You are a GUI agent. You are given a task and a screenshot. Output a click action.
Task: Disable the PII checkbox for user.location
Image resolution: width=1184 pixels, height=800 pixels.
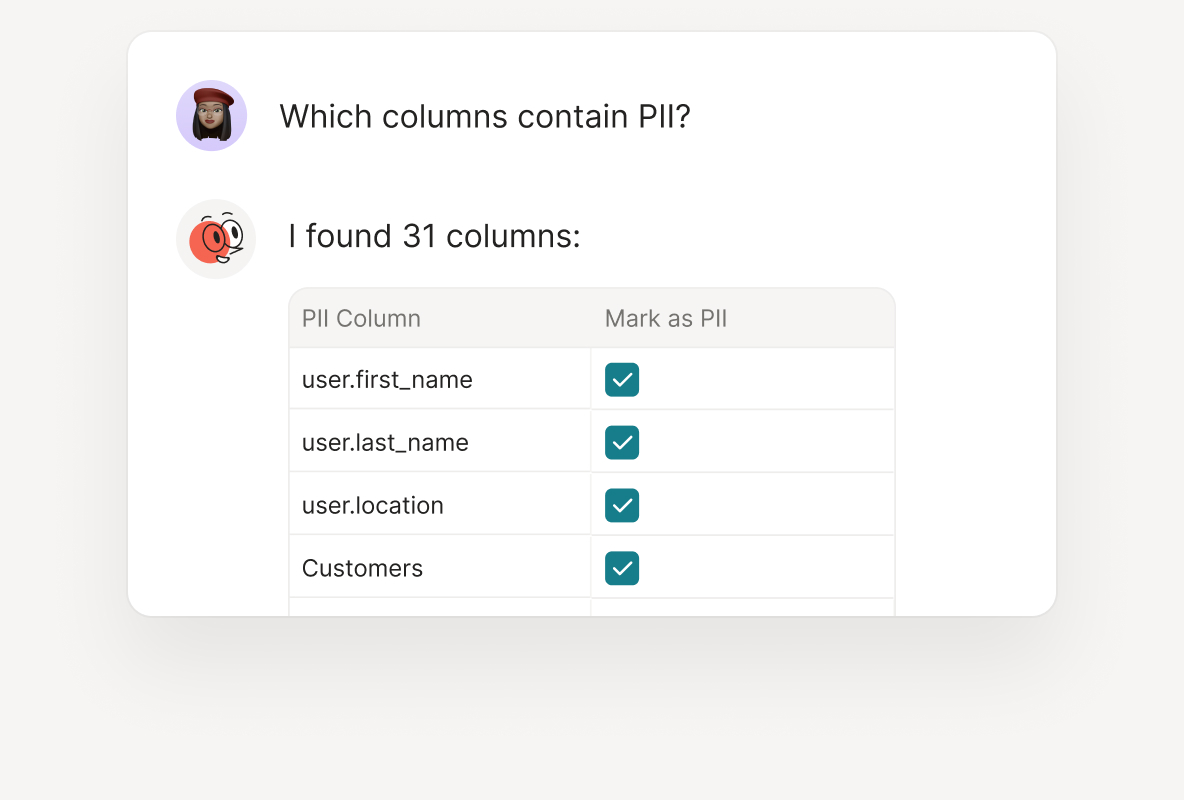622,505
